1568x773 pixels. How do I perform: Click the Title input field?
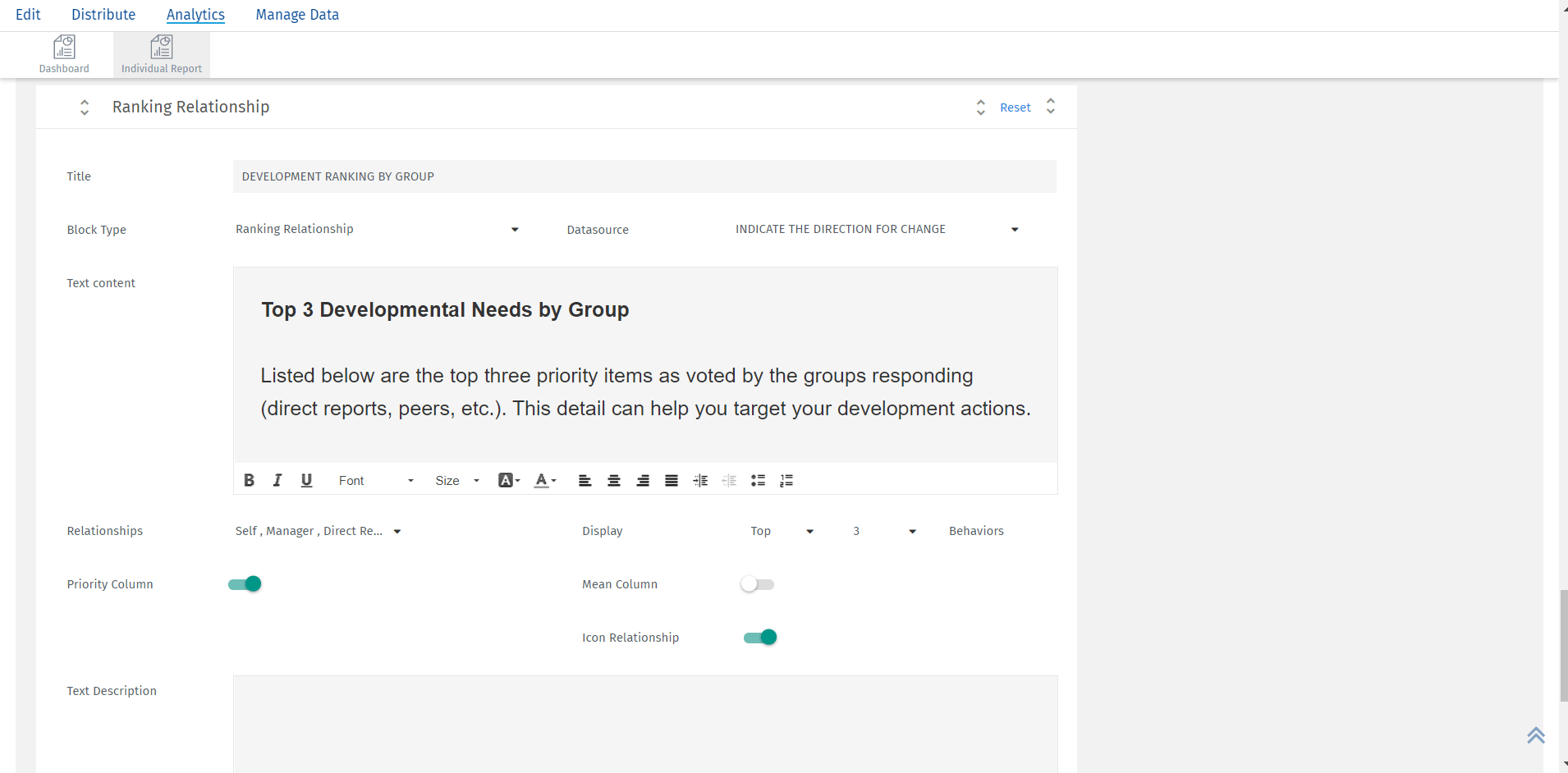(x=644, y=176)
